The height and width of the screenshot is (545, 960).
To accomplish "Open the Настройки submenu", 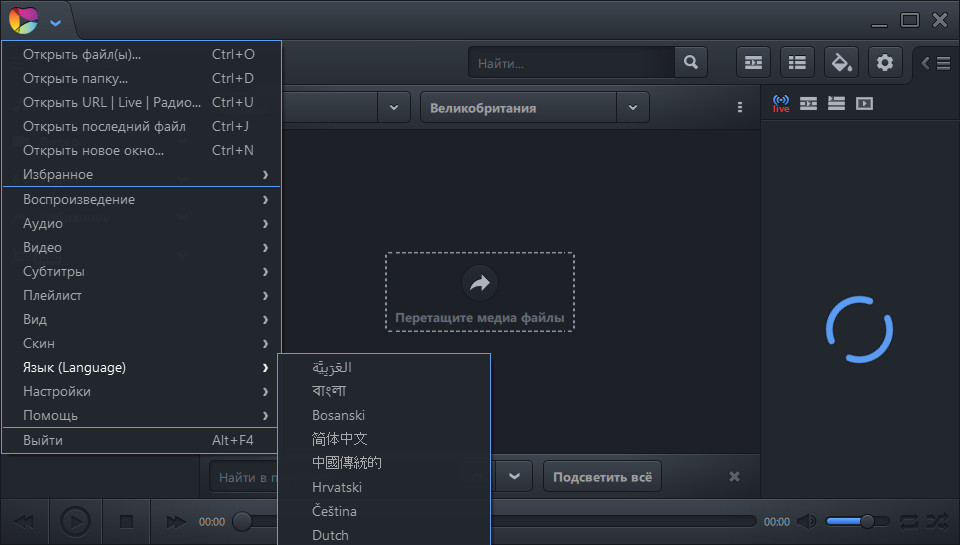I will coord(141,391).
